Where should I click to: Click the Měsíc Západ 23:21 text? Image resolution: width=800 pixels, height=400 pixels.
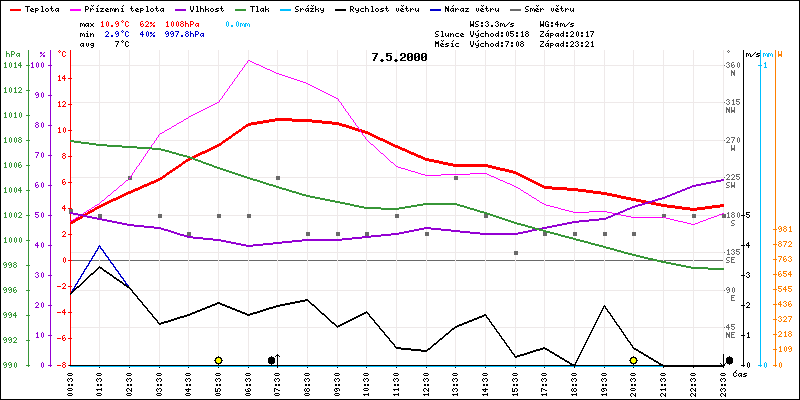tap(568, 44)
